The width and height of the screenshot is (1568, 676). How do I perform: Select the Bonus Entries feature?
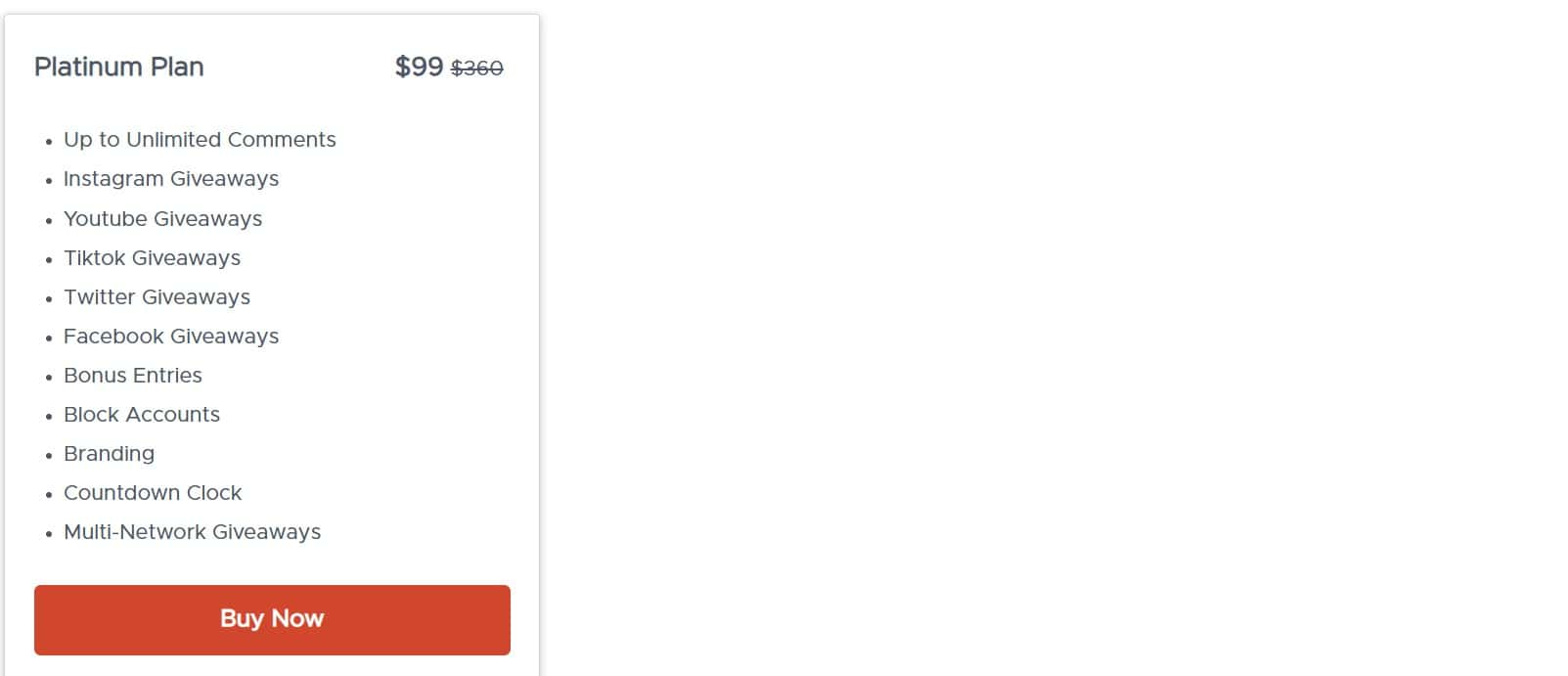[x=133, y=376]
